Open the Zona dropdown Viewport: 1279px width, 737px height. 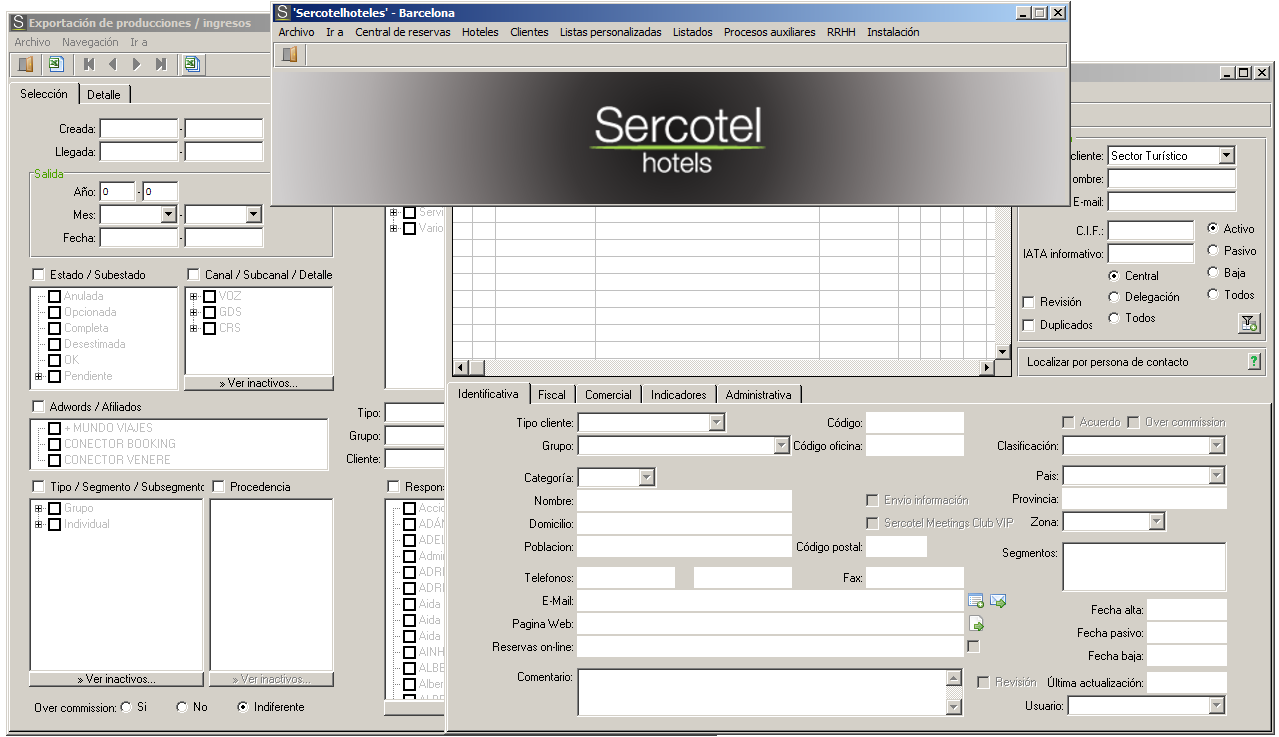click(x=1156, y=522)
